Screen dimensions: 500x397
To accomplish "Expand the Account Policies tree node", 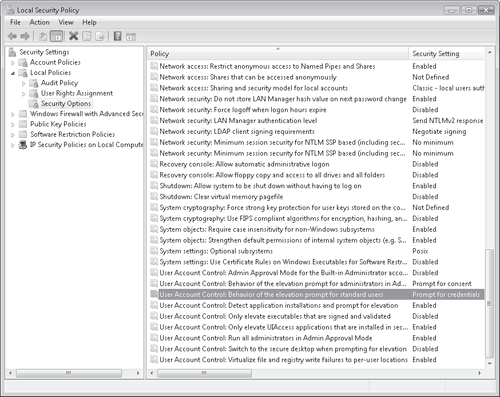I will pos(13,63).
